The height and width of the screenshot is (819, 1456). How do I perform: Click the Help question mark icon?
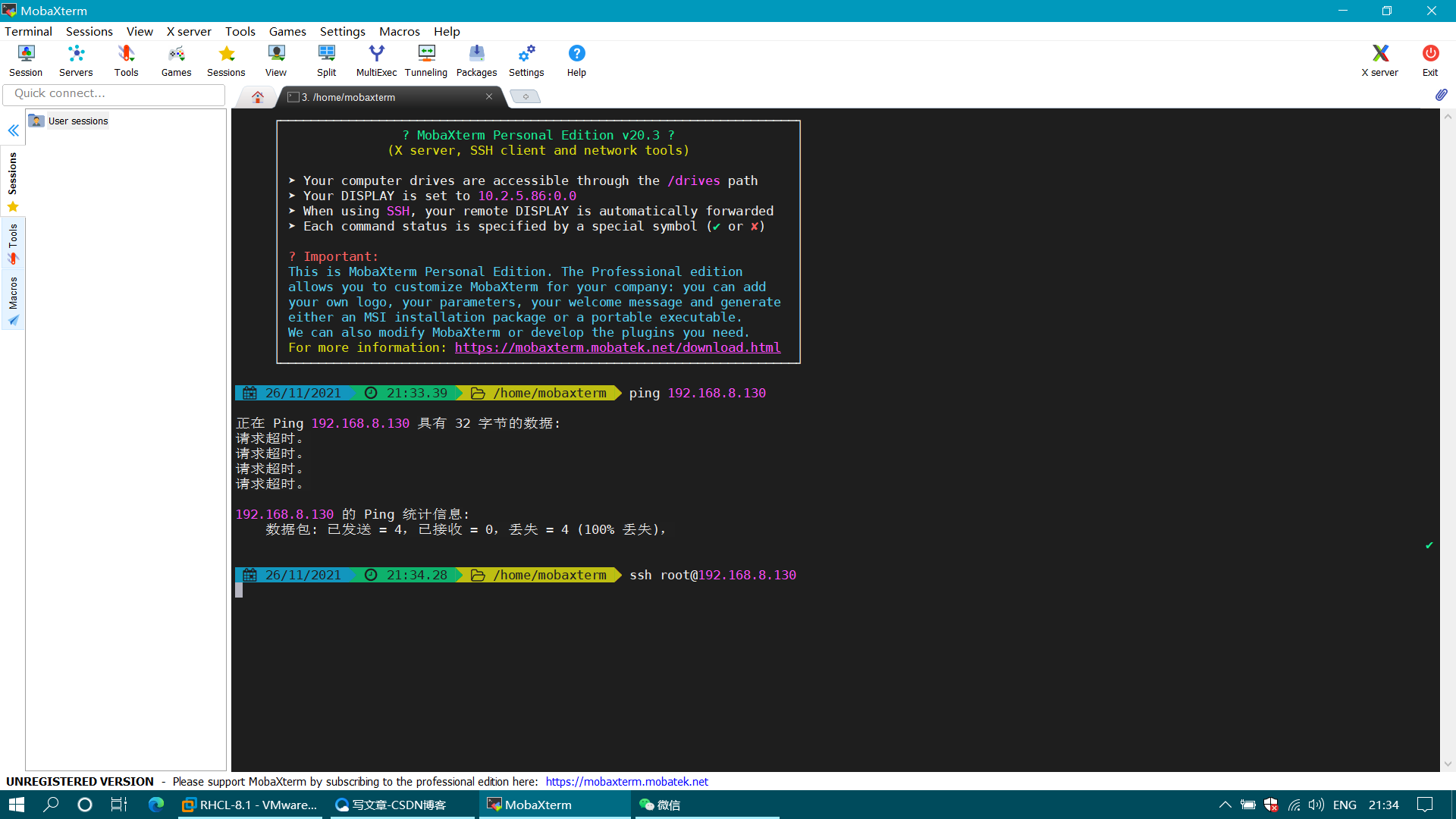tap(576, 61)
